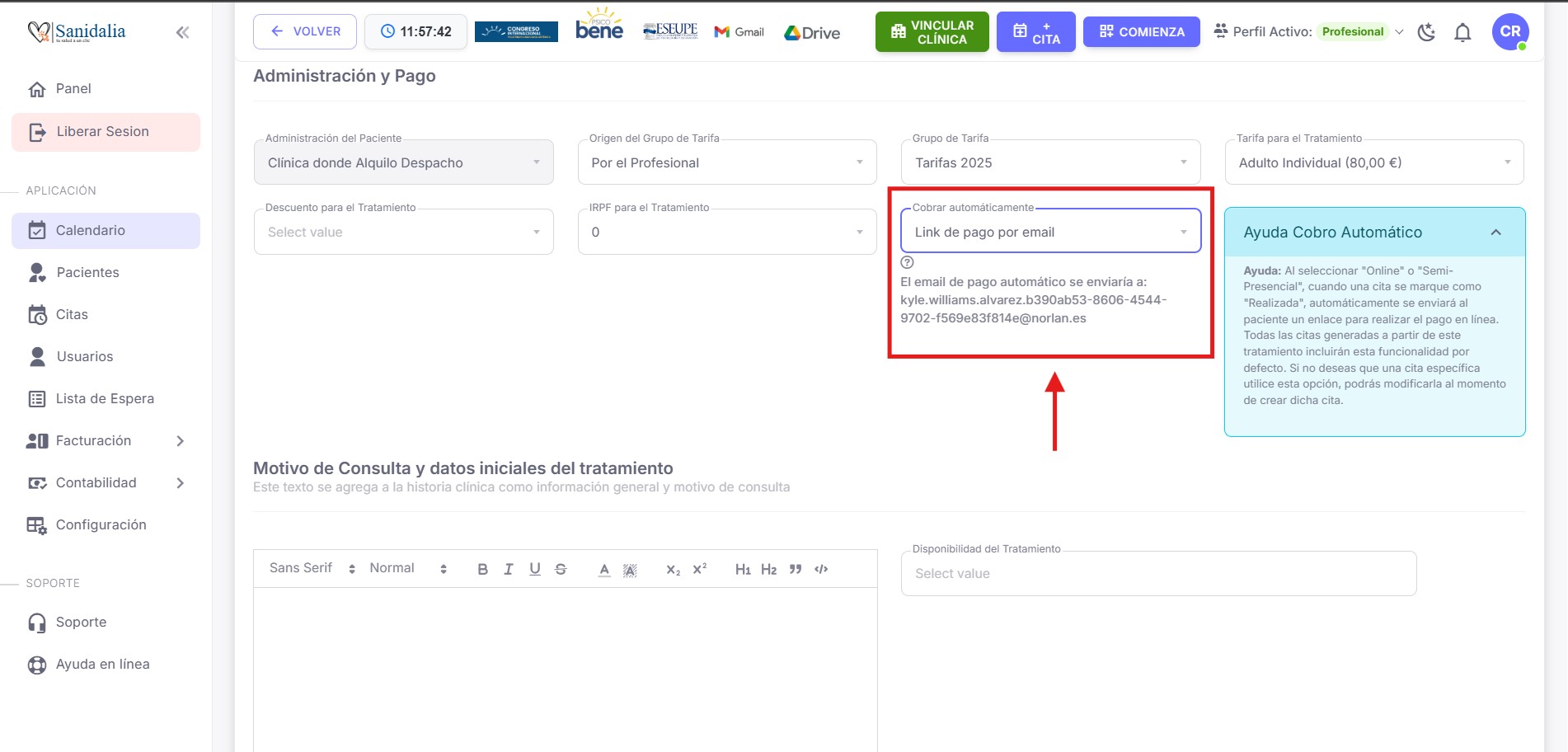Open the Google Drive shortcut
The image size is (1568, 752).
click(812, 33)
